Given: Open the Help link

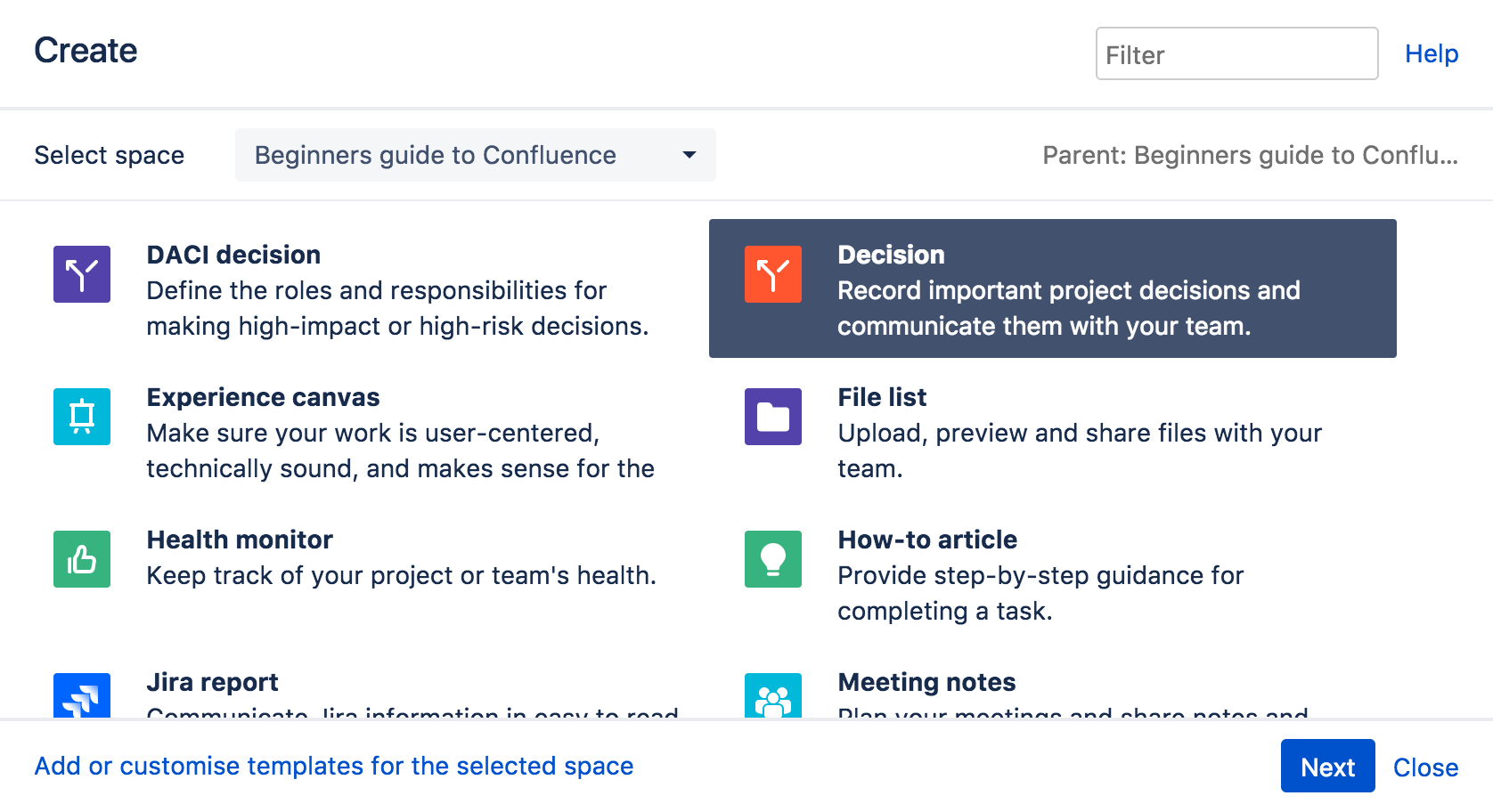Looking at the screenshot, I should pos(1431,54).
